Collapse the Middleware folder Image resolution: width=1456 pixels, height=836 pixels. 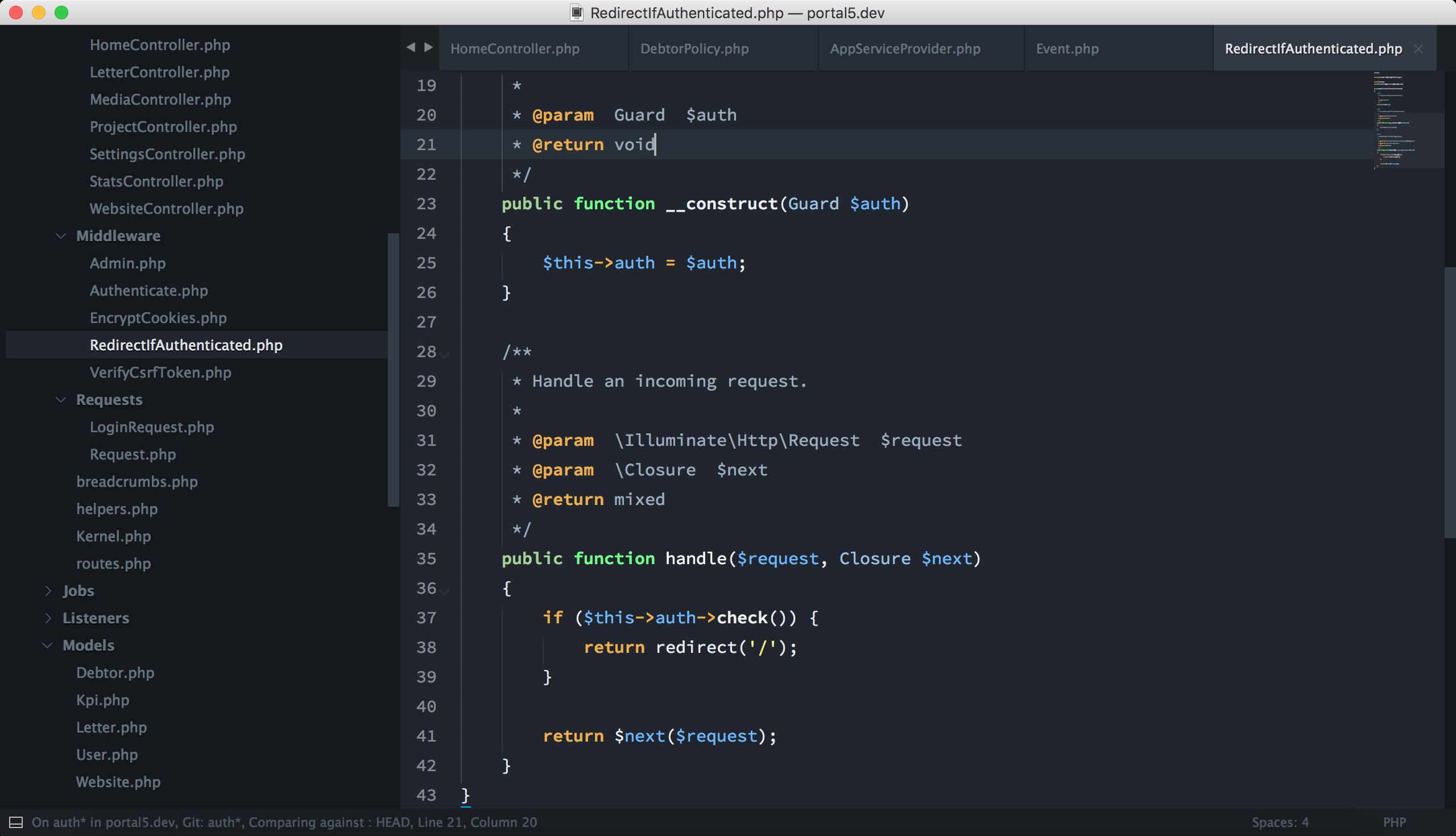(x=61, y=236)
